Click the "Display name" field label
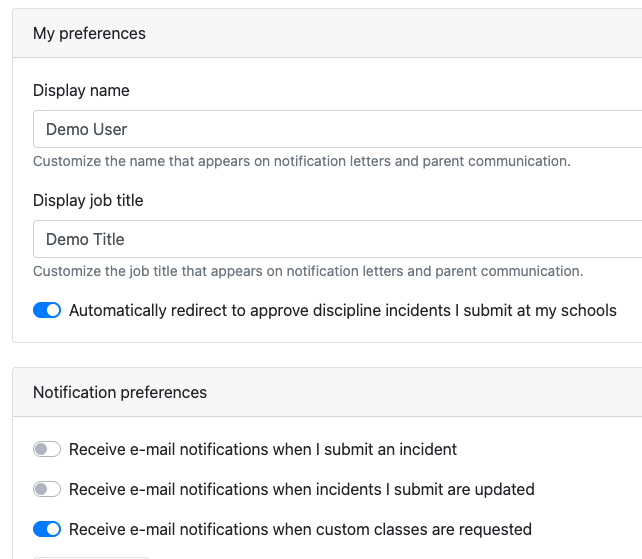This screenshot has width=642, height=559. click(x=81, y=91)
